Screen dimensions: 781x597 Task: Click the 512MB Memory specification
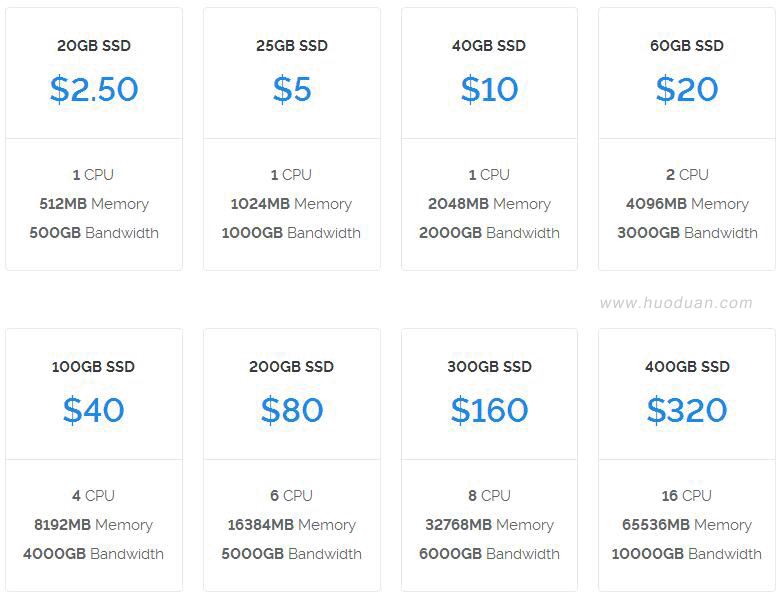[x=94, y=204]
